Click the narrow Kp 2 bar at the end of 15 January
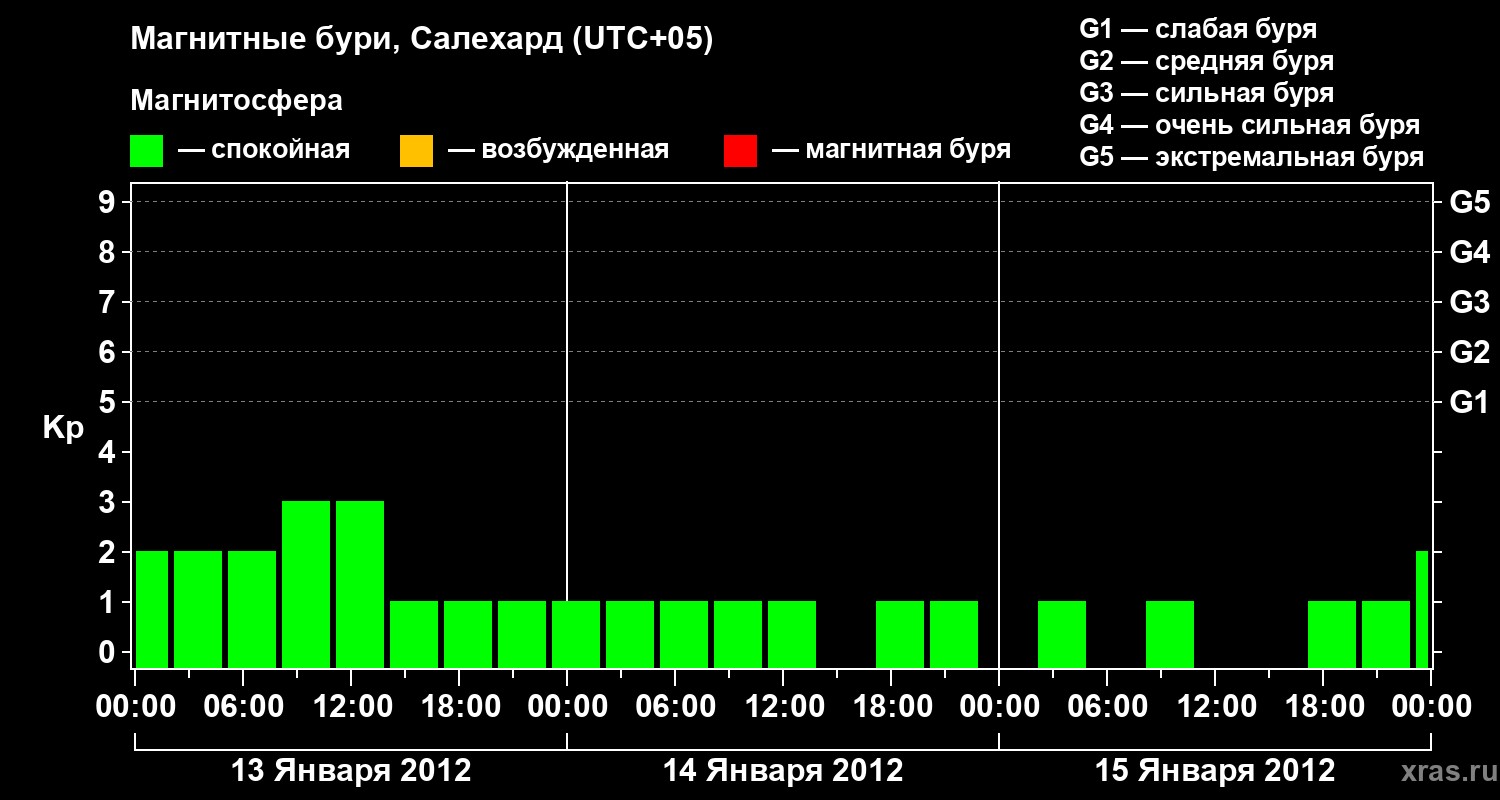1500x800 pixels. coord(1422,609)
